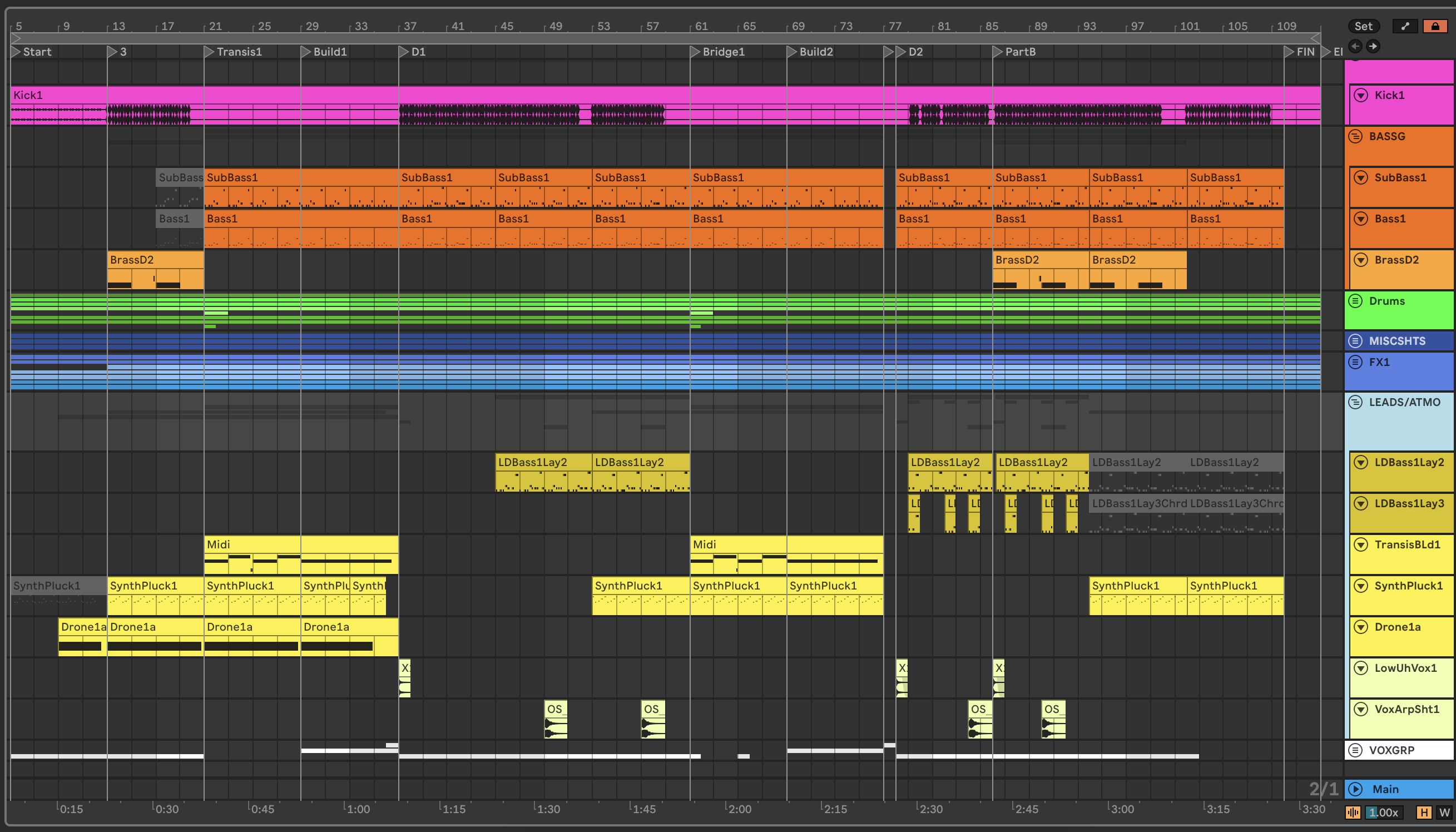1456x832 pixels.
Task: Click the Drums group icon
Action: coord(1355,301)
